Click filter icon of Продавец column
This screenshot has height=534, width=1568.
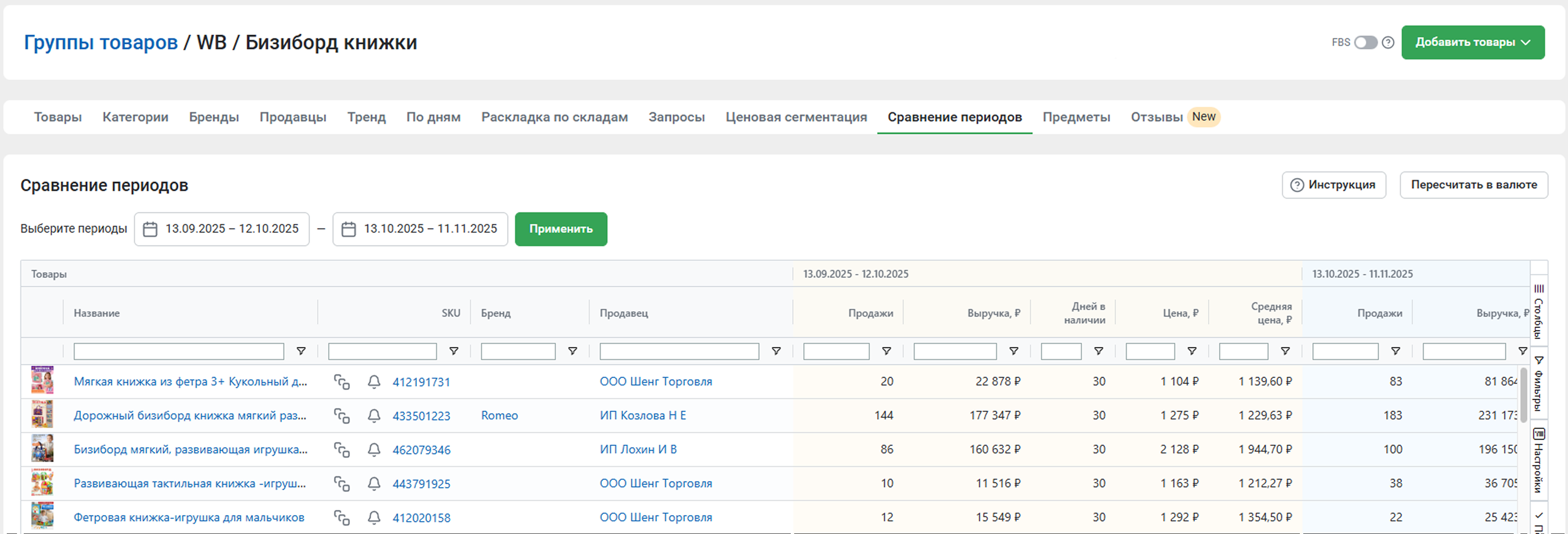[776, 351]
